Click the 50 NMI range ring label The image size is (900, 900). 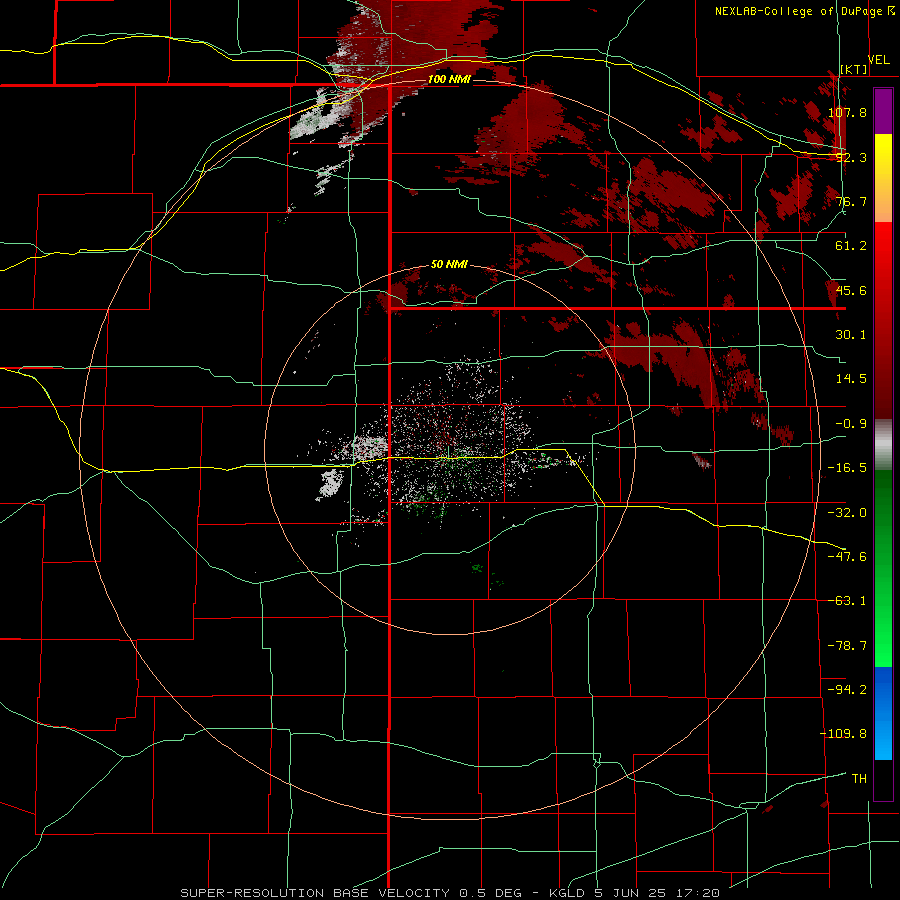coord(449,264)
